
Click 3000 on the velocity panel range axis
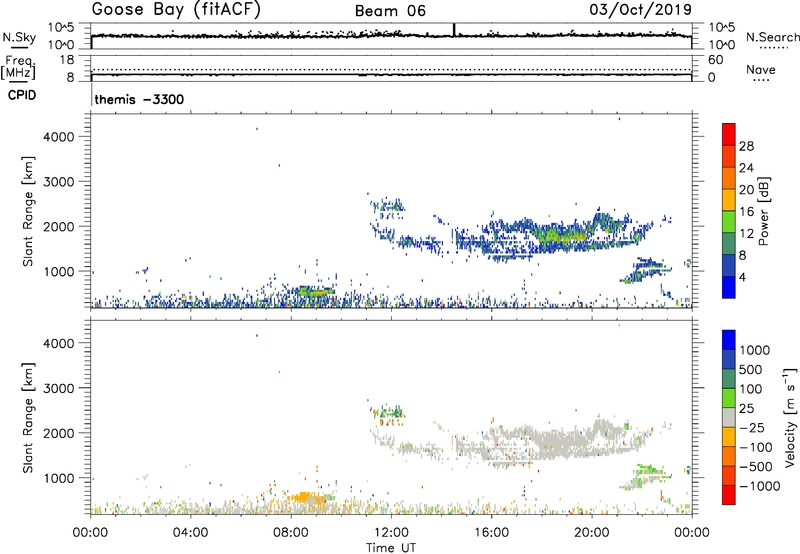(x=59, y=388)
